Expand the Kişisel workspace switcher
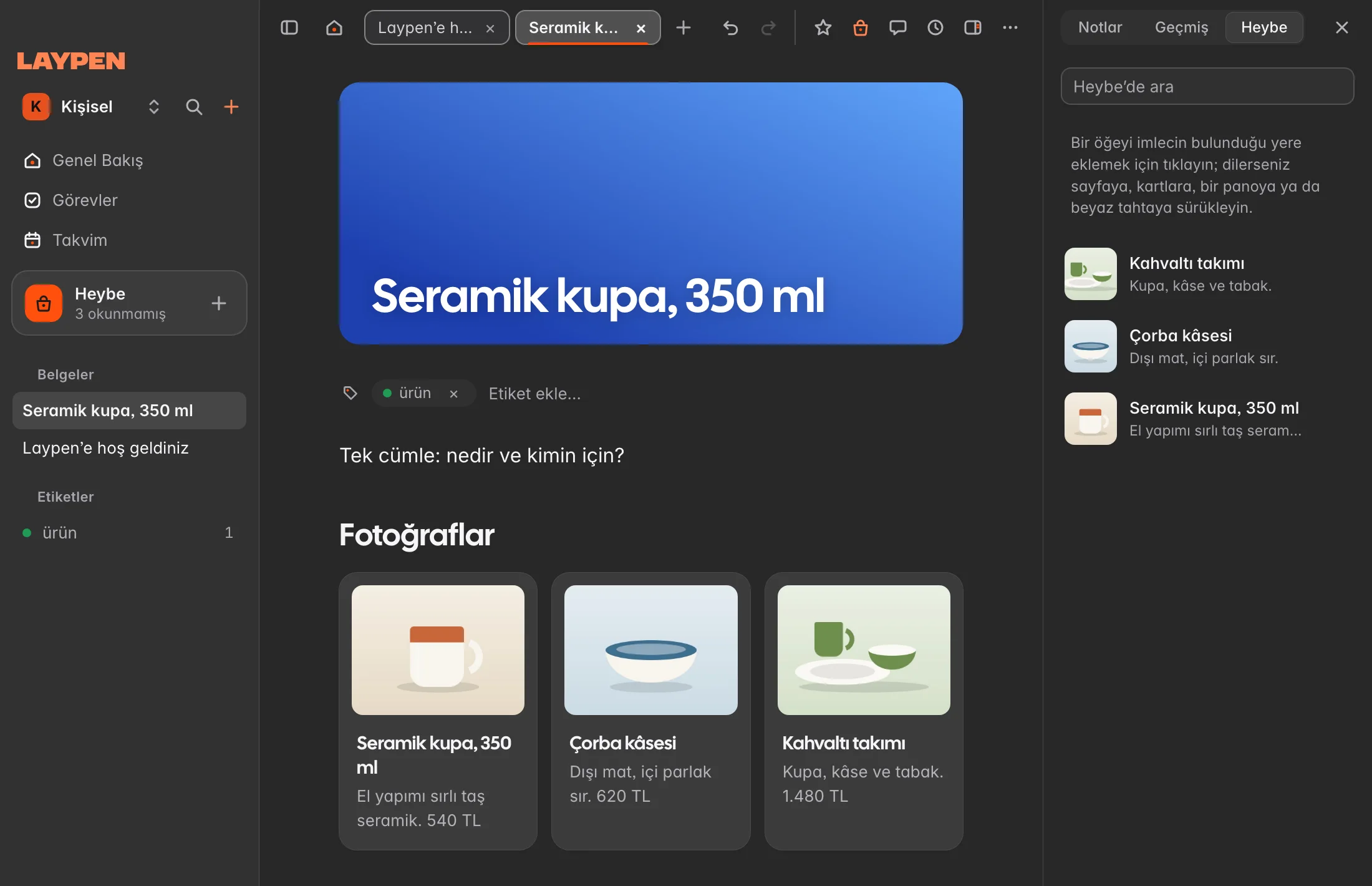Screen dimensions: 1372x886 pyautogui.click(x=154, y=107)
